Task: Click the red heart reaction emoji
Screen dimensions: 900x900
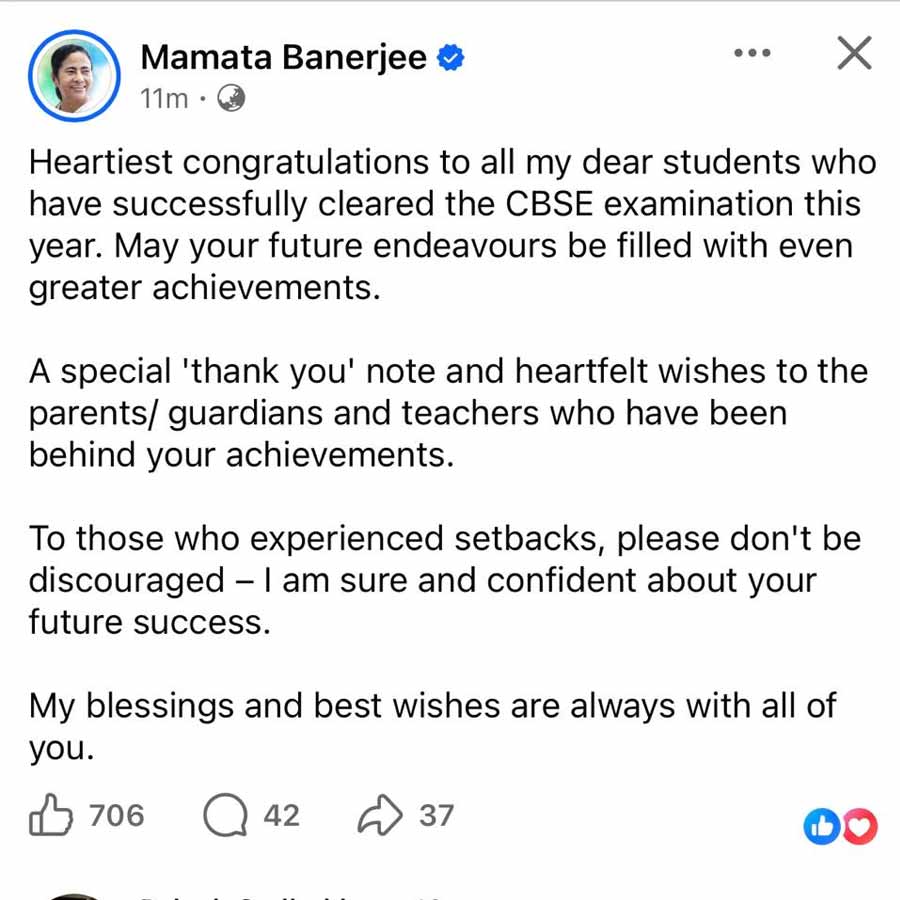Action: (859, 825)
